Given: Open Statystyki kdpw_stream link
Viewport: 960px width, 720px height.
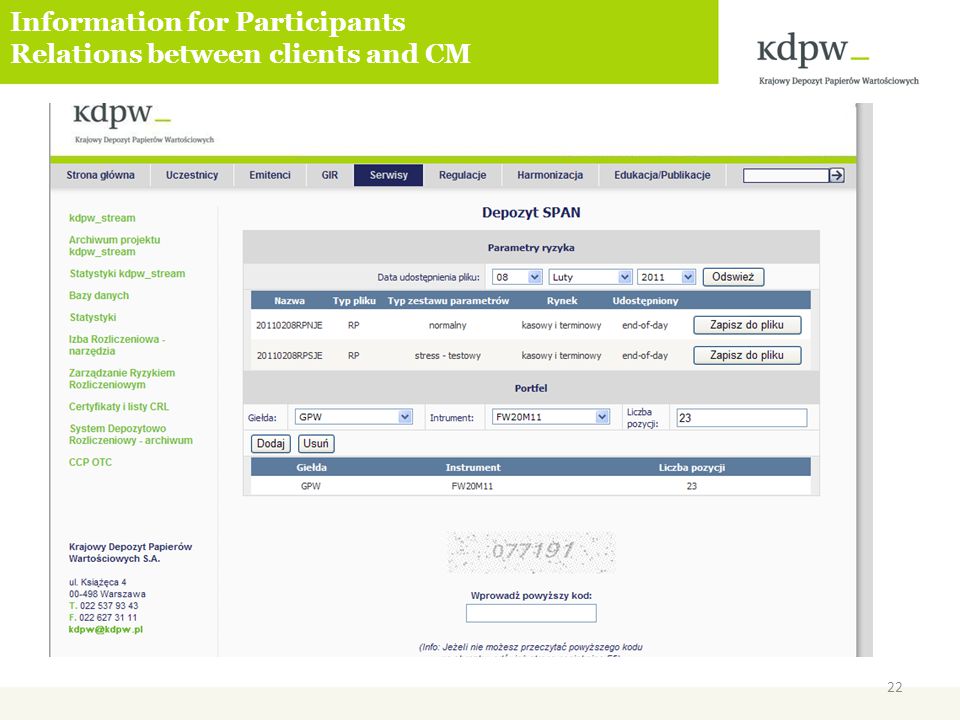Looking at the screenshot, I should coord(127,274).
